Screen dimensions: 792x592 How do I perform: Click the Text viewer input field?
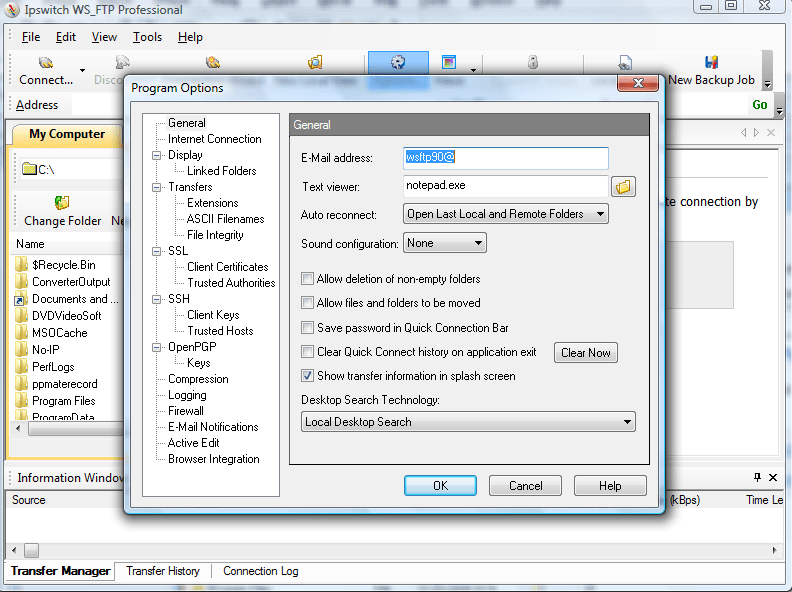(506, 186)
